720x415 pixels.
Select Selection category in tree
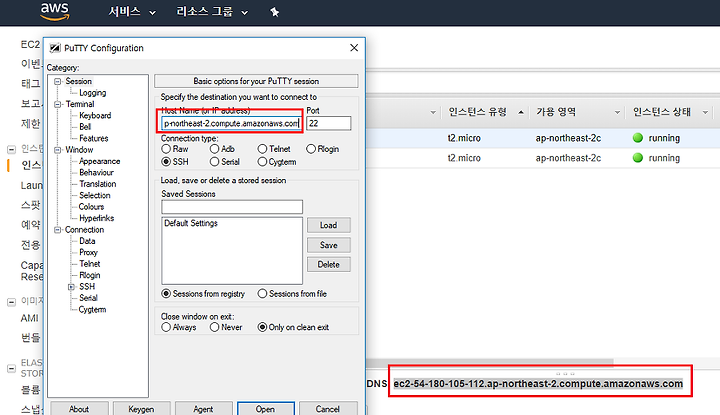[x=95, y=196]
